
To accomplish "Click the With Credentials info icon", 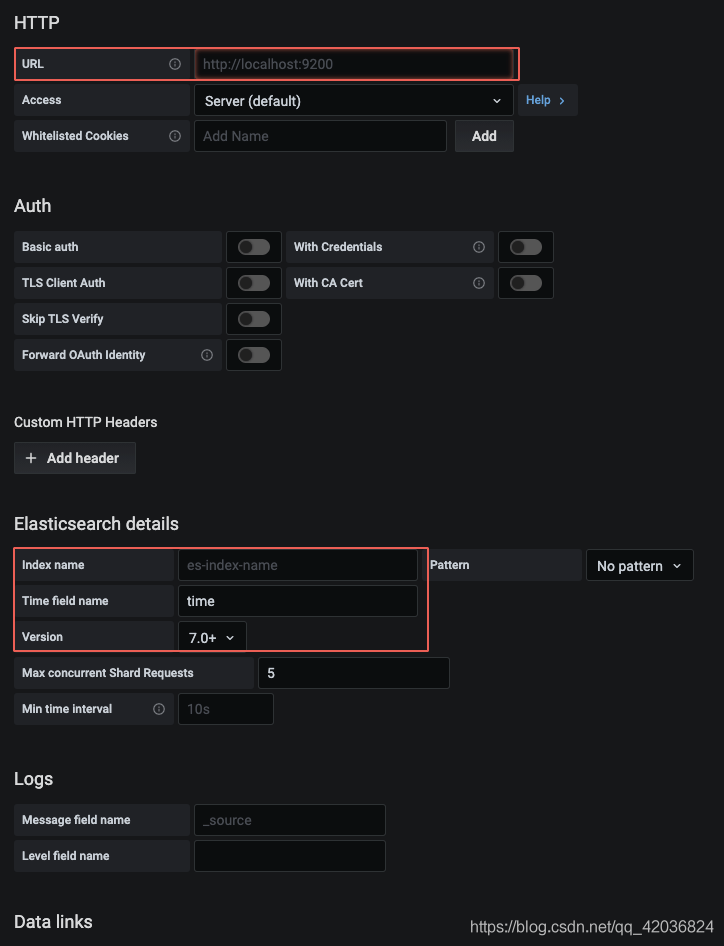I will click(x=479, y=247).
